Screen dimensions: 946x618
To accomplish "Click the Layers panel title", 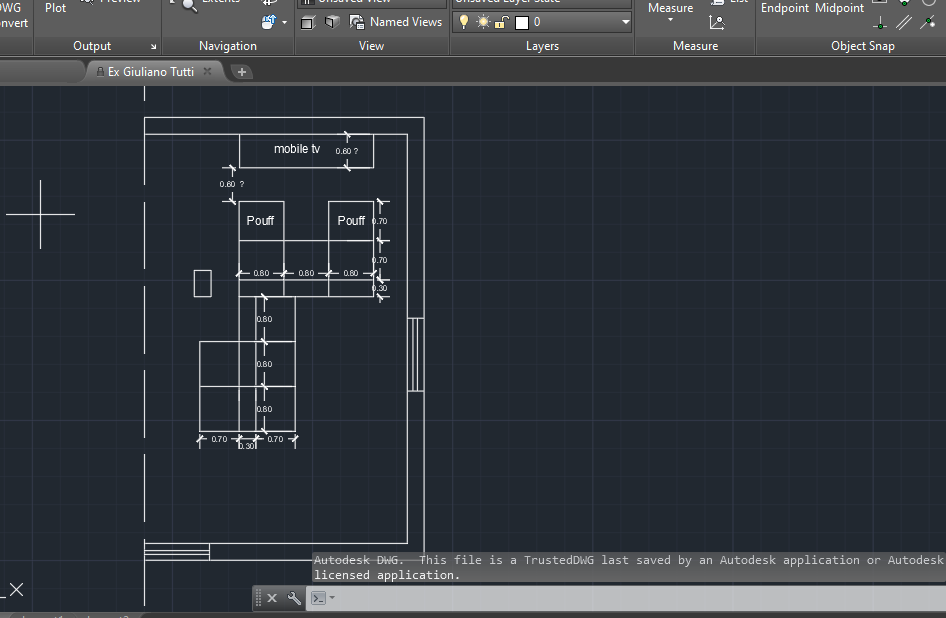I will [x=542, y=46].
